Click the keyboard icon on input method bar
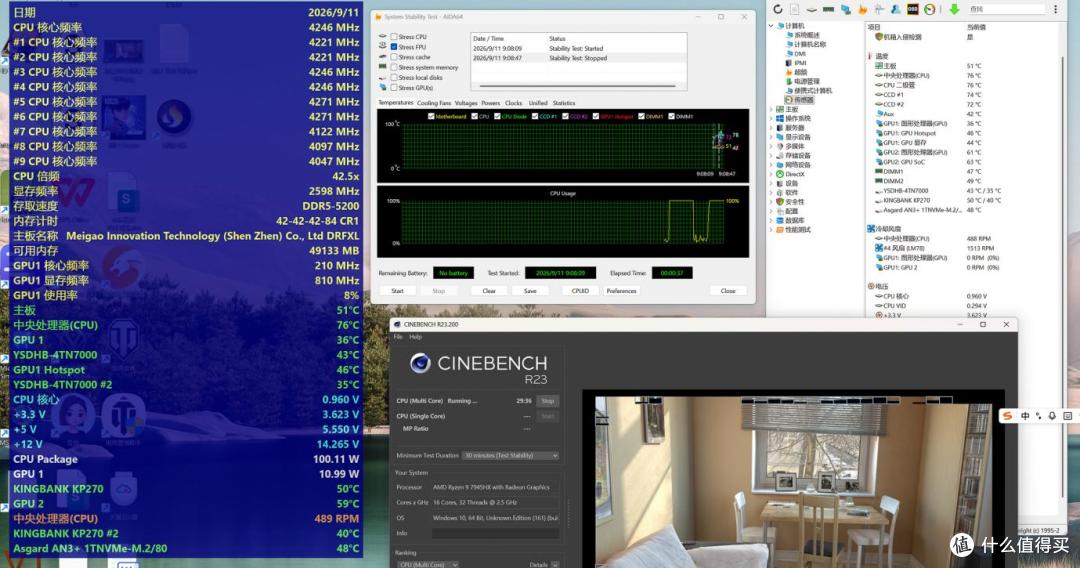 pos(1068,416)
